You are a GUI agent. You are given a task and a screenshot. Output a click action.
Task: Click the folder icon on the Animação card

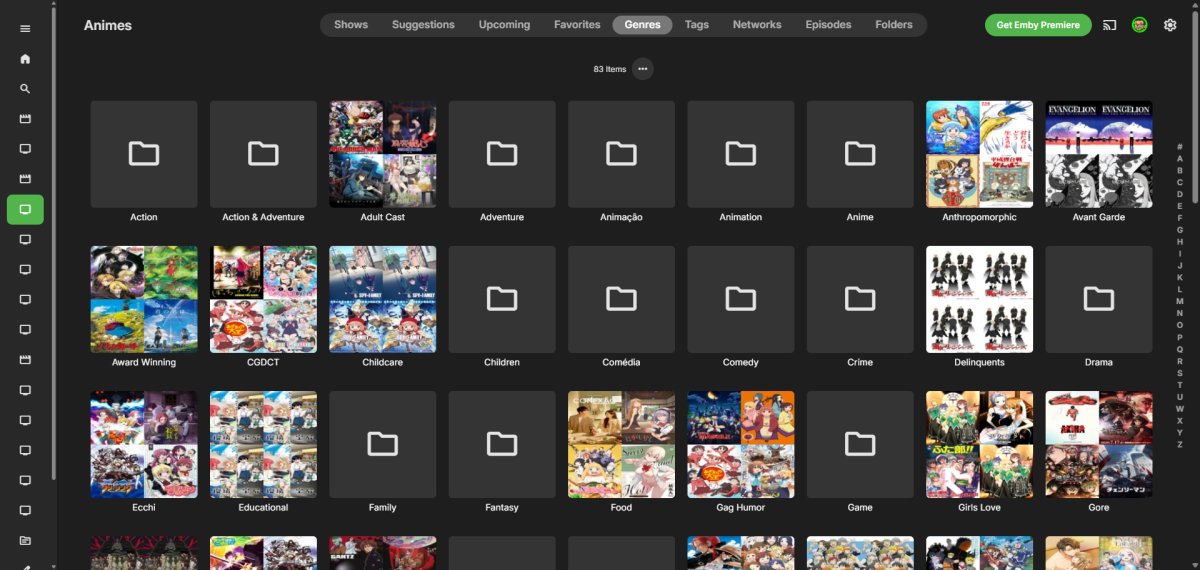[x=621, y=153]
